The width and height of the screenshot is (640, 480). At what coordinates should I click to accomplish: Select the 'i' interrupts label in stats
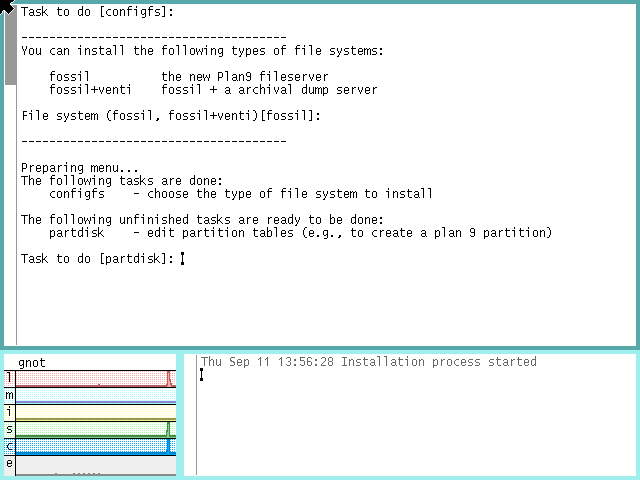(9, 412)
